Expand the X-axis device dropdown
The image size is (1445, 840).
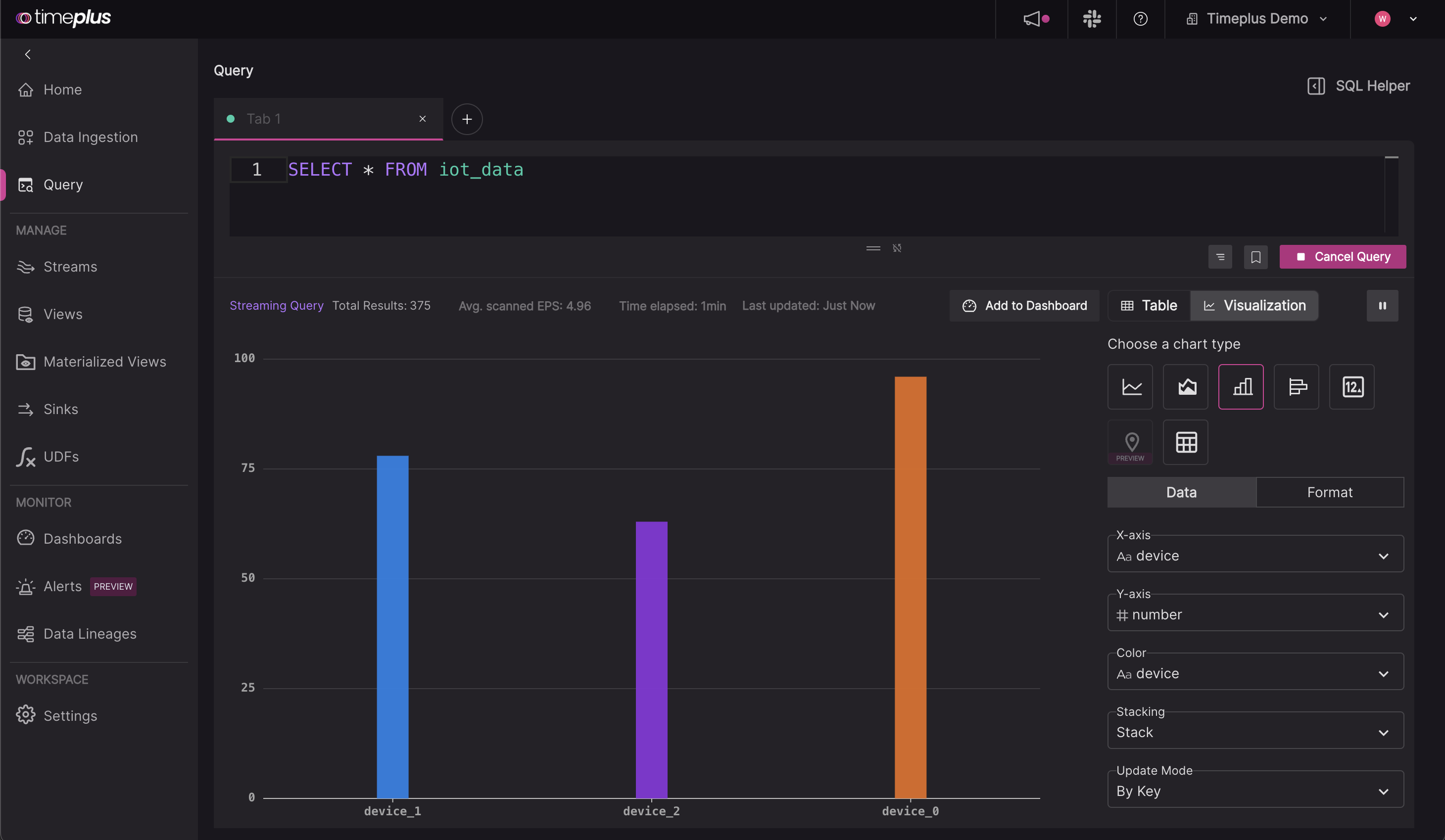tap(1383, 555)
